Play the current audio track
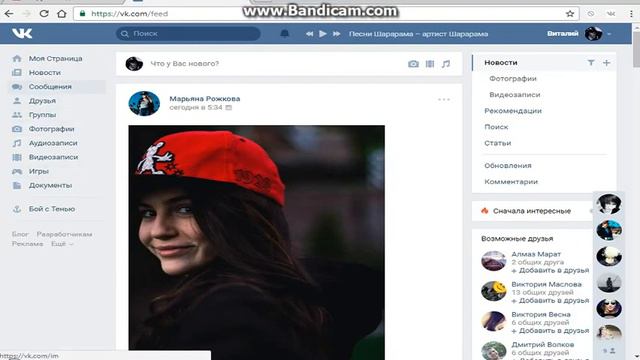 [x=322, y=33]
